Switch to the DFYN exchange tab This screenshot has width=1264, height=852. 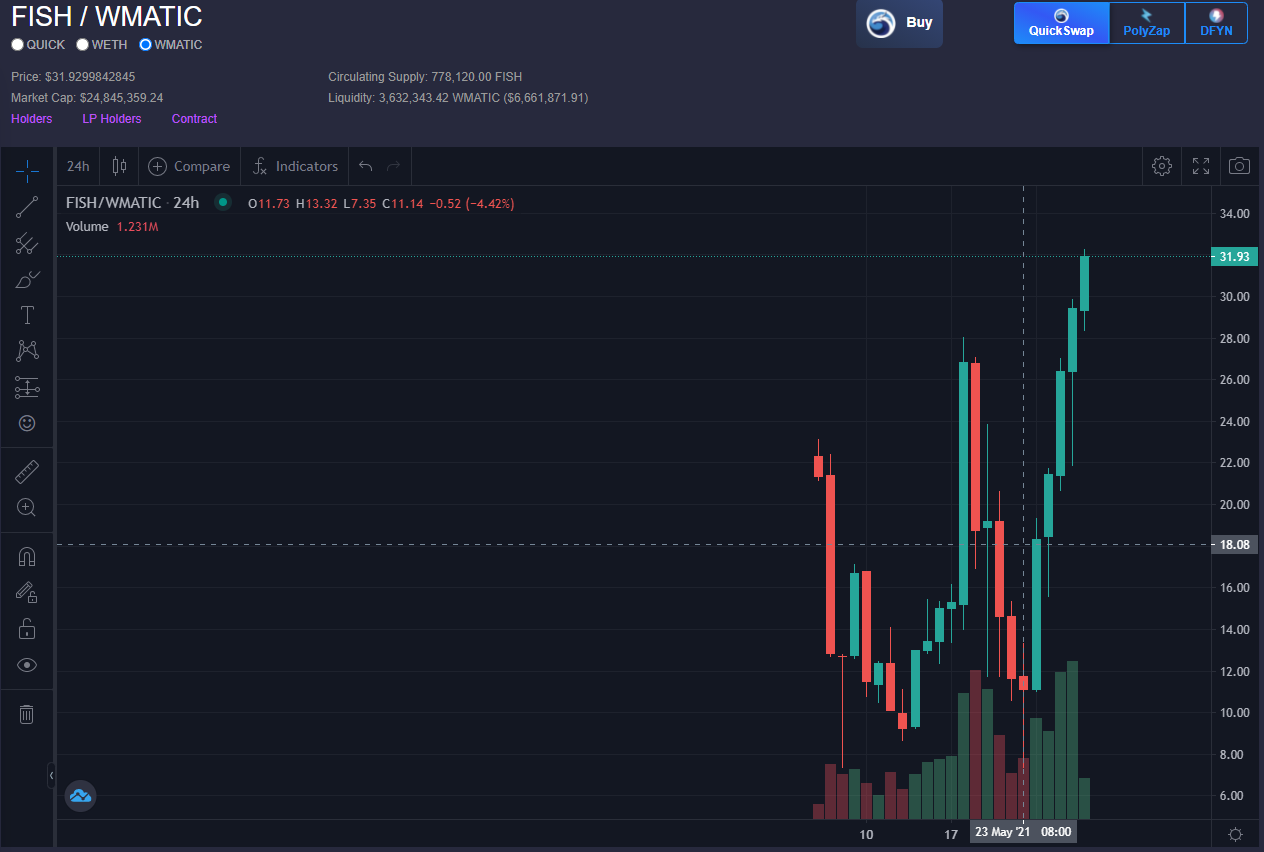[x=1216, y=23]
